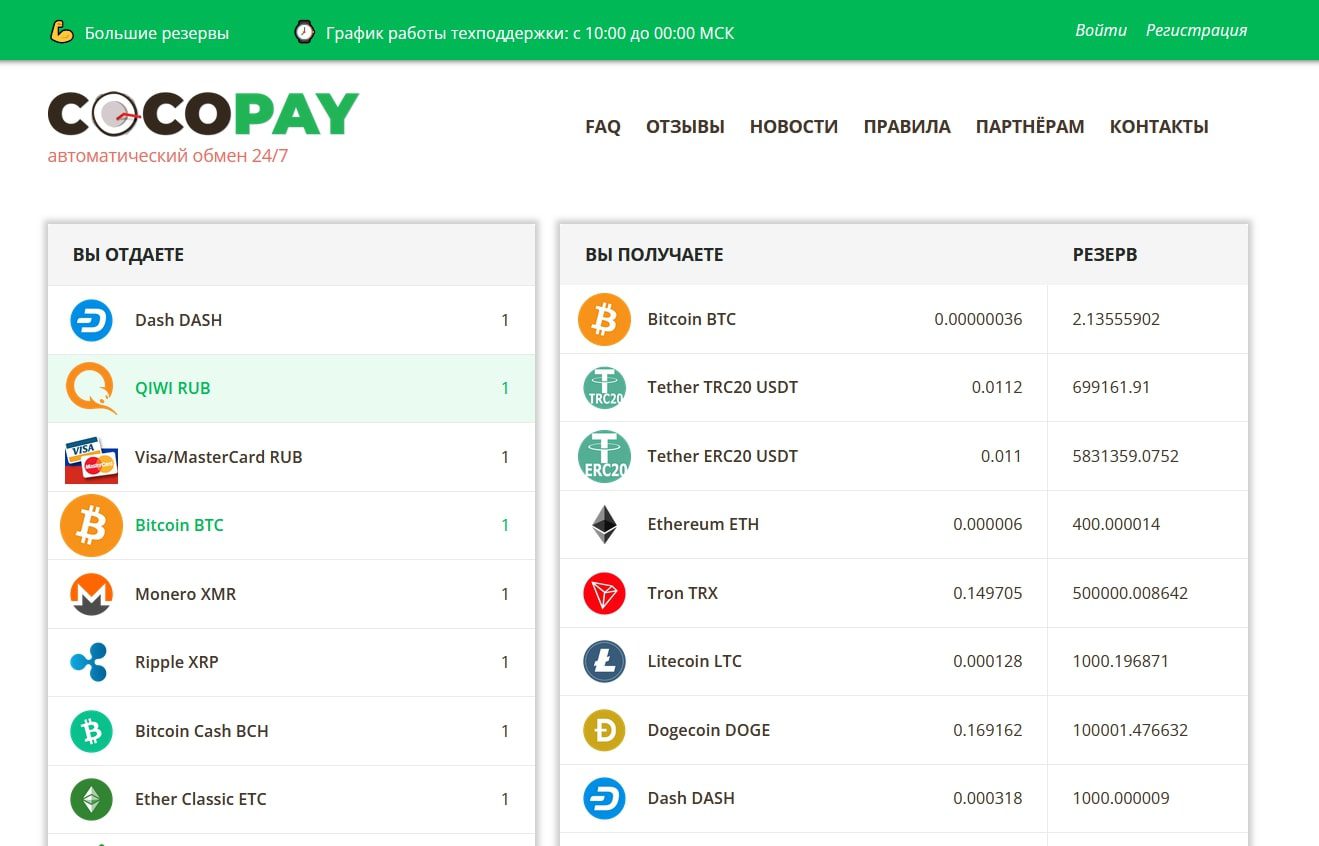The image size is (1319, 846).
Task: Choose Tether TRC20 USDT to receive
Action: [x=904, y=387]
